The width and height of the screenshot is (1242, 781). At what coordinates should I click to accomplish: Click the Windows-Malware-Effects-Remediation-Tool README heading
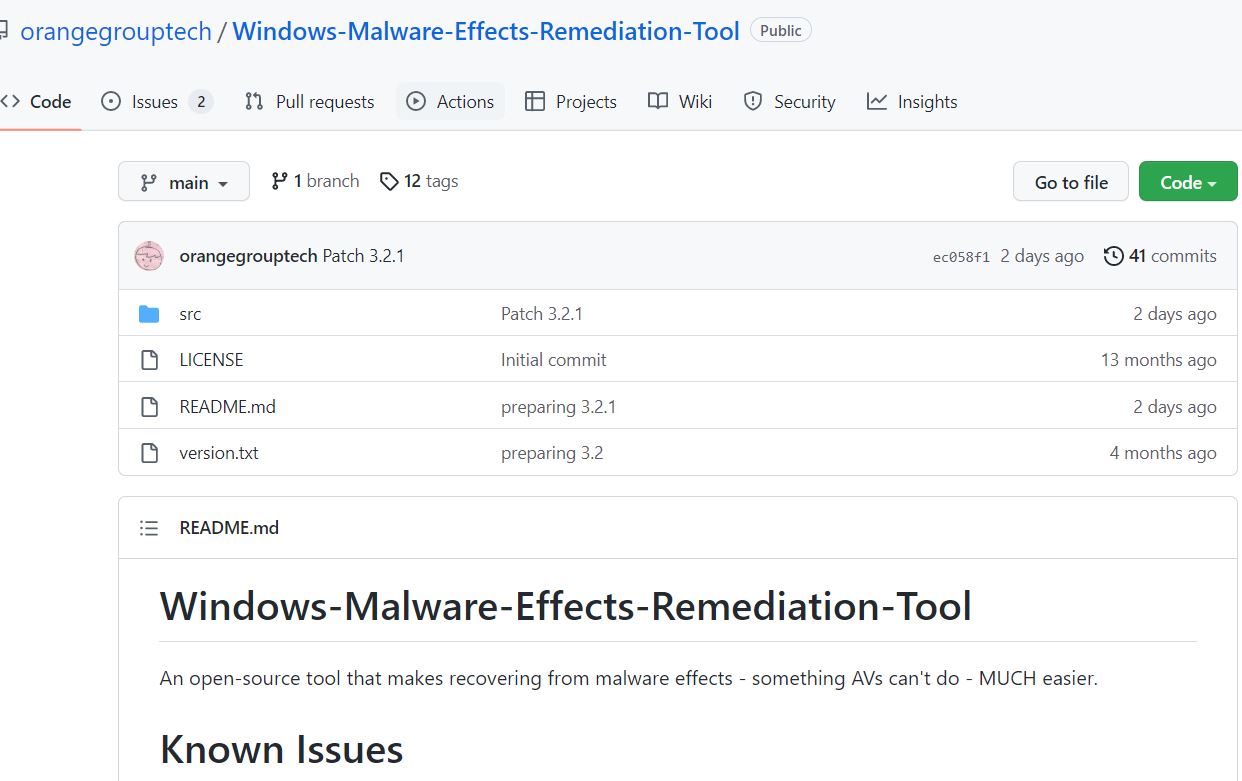(566, 606)
